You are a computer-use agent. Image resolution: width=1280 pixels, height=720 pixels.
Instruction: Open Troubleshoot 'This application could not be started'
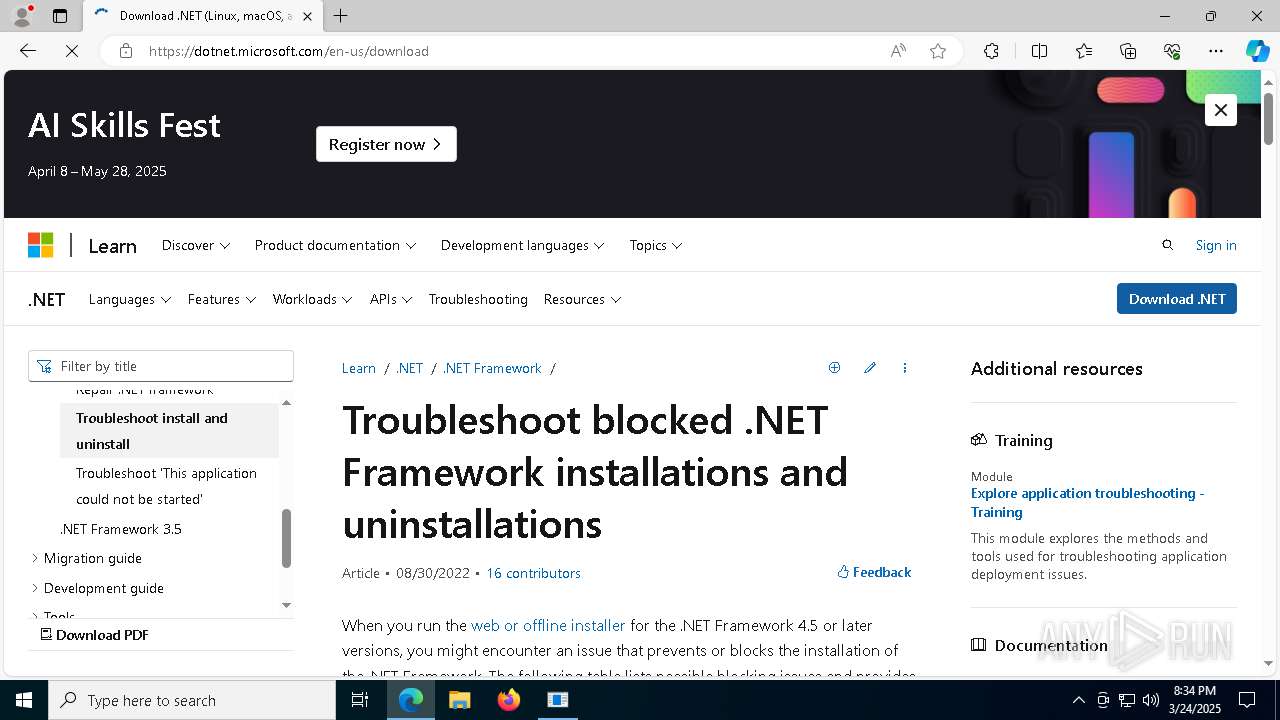pos(167,486)
